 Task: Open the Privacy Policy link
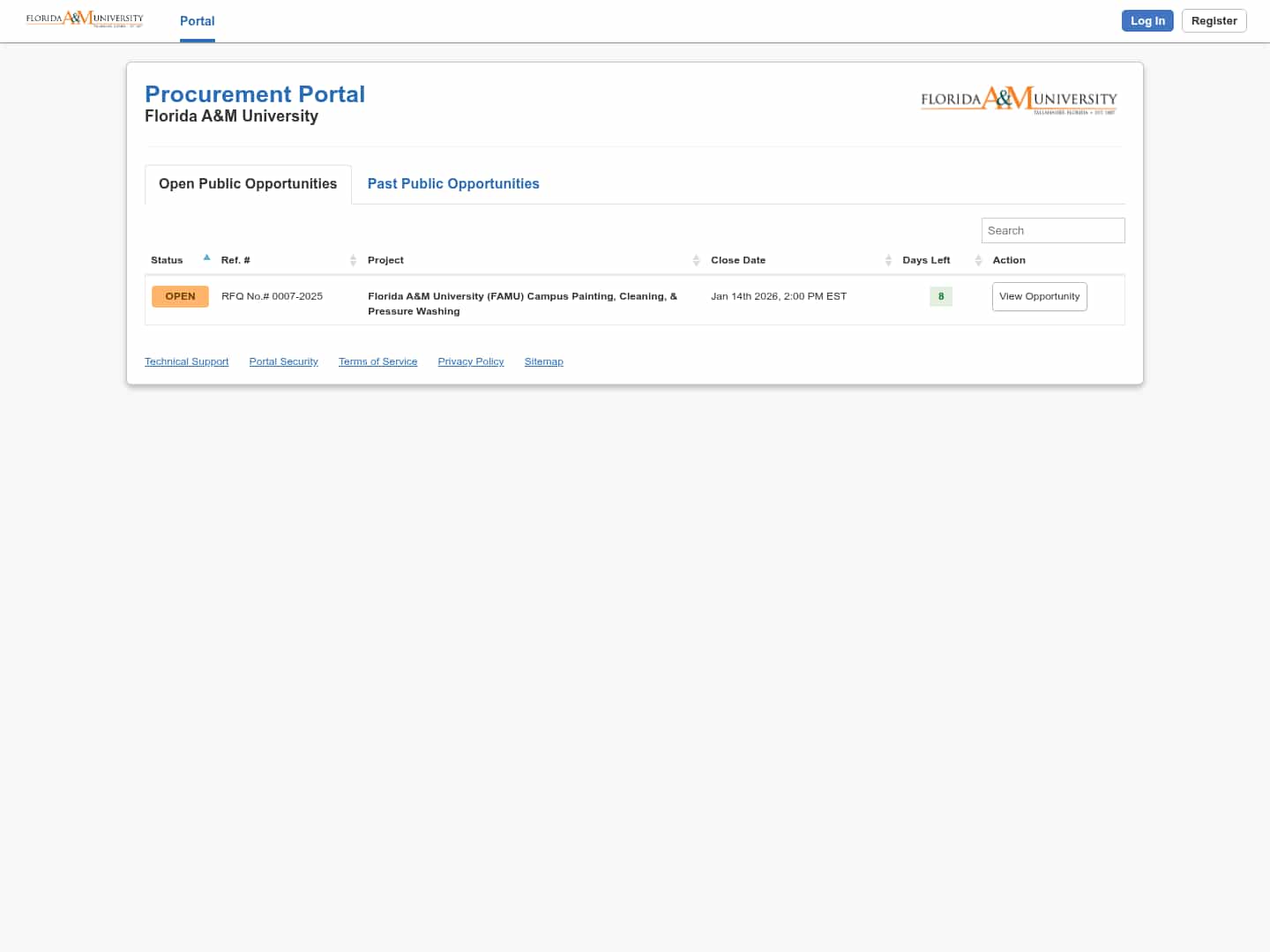(x=471, y=362)
